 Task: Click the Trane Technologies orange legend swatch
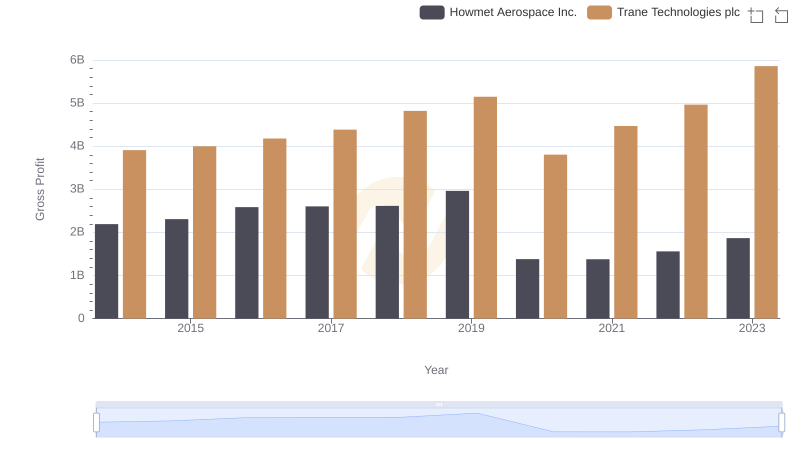599,12
